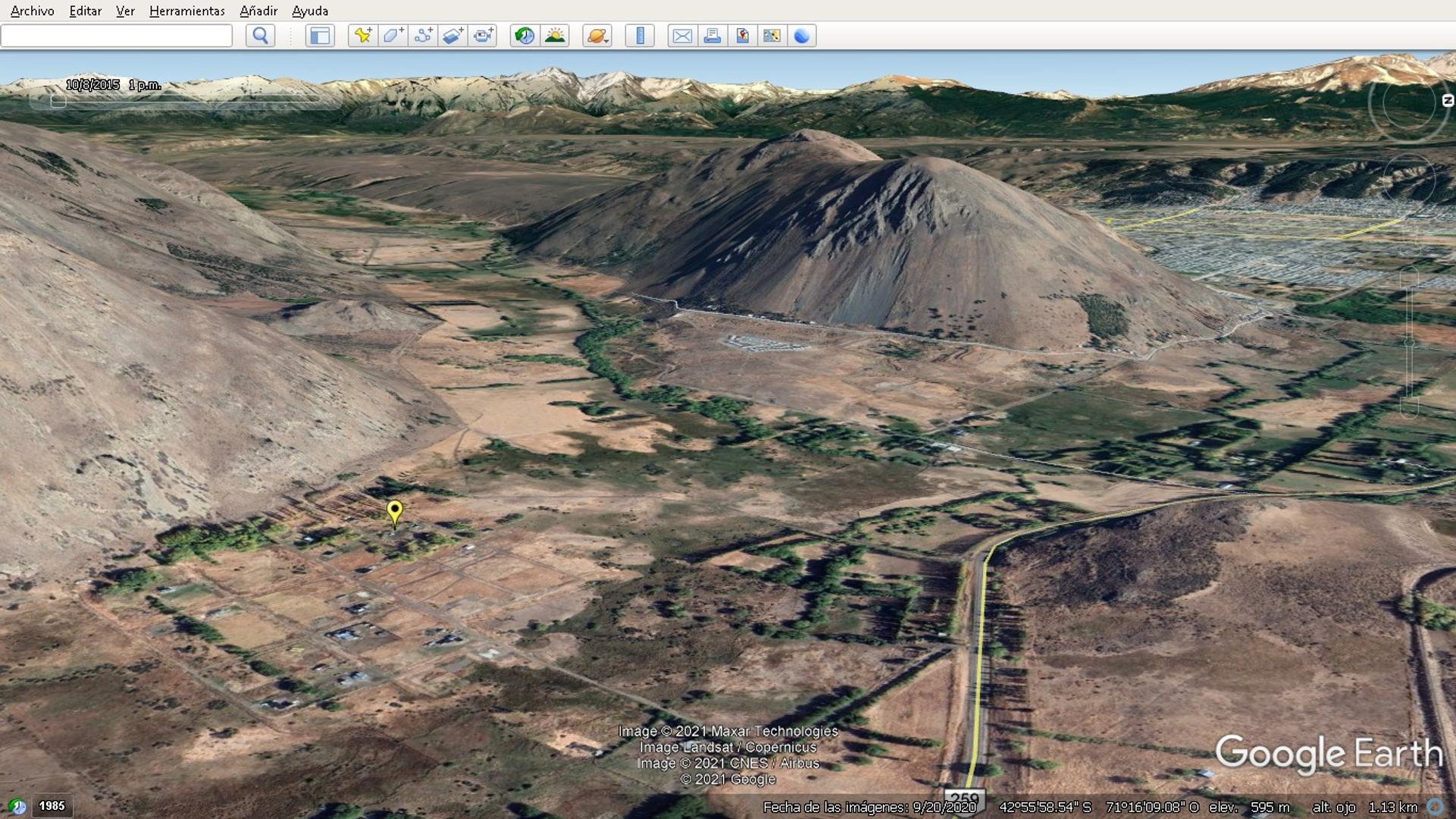Click the Record a Tour camera icon
1456x819 pixels.
point(483,36)
